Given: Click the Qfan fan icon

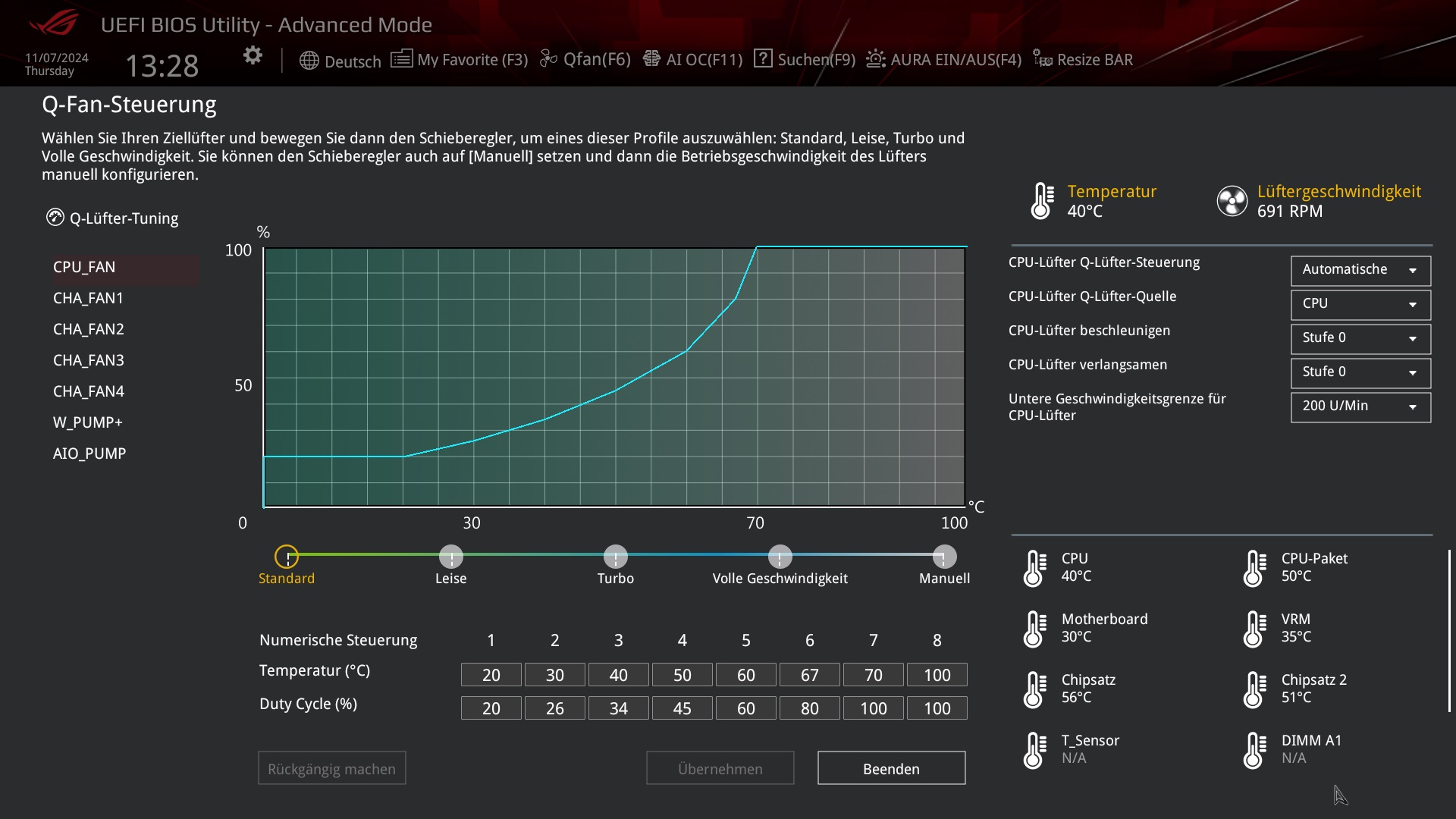Looking at the screenshot, I should pyautogui.click(x=548, y=59).
